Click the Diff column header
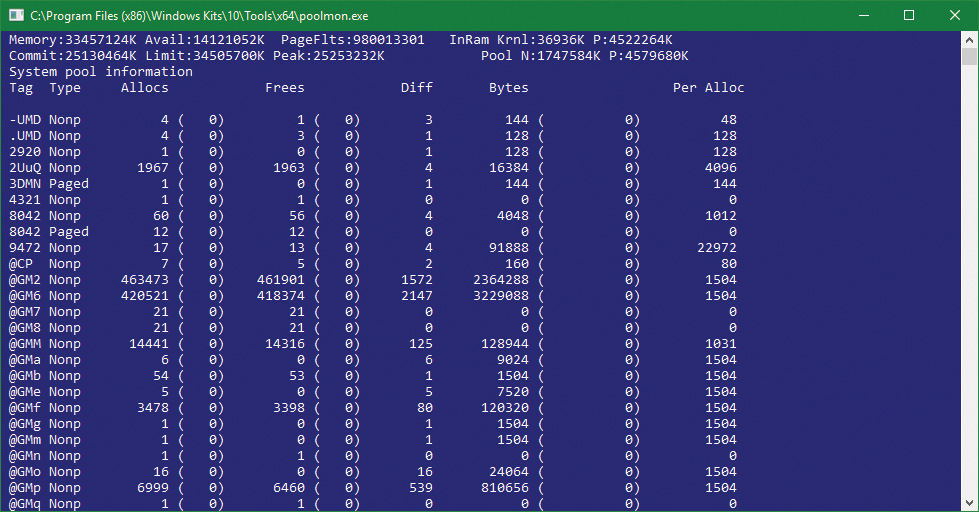The width and height of the screenshot is (979, 512). click(416, 88)
